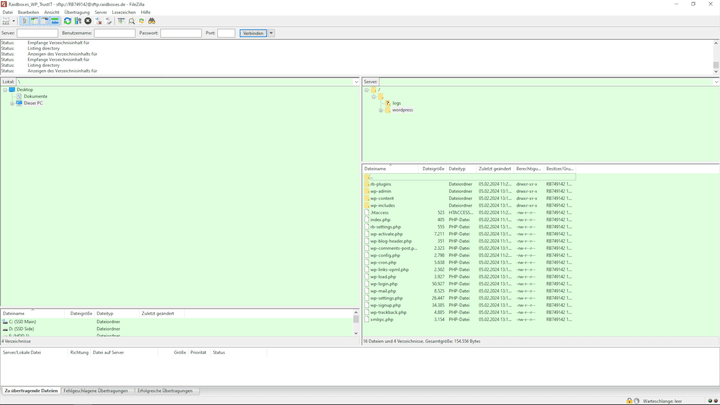Toggle the transfer queue display

coord(55,20)
